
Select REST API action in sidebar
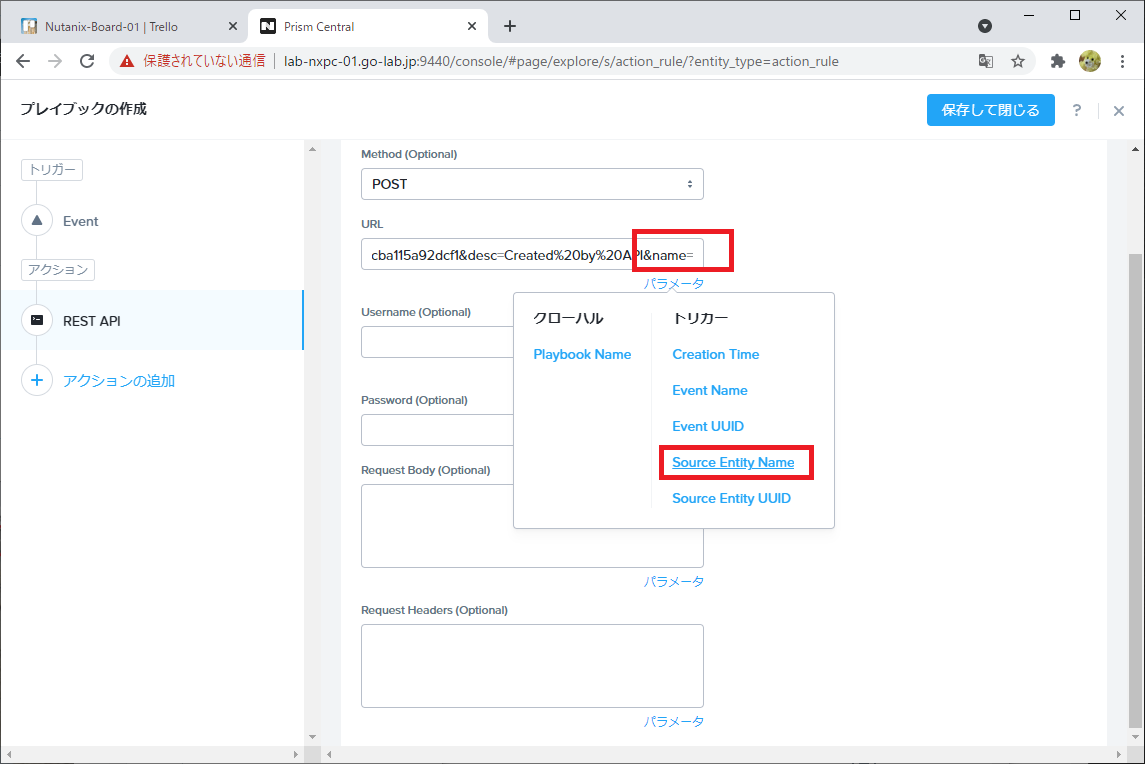pyautogui.click(x=151, y=321)
